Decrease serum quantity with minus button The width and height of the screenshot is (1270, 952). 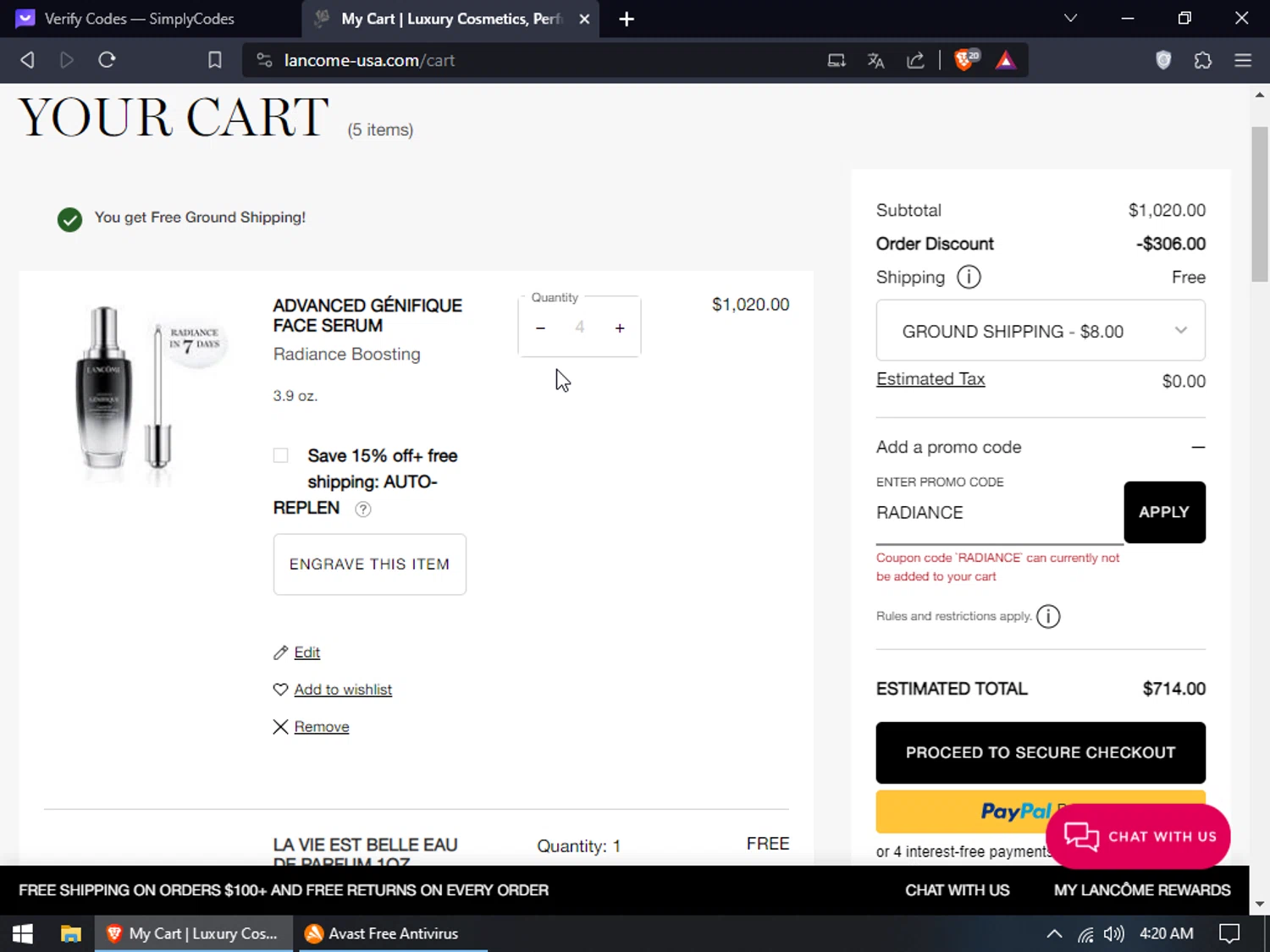(540, 328)
